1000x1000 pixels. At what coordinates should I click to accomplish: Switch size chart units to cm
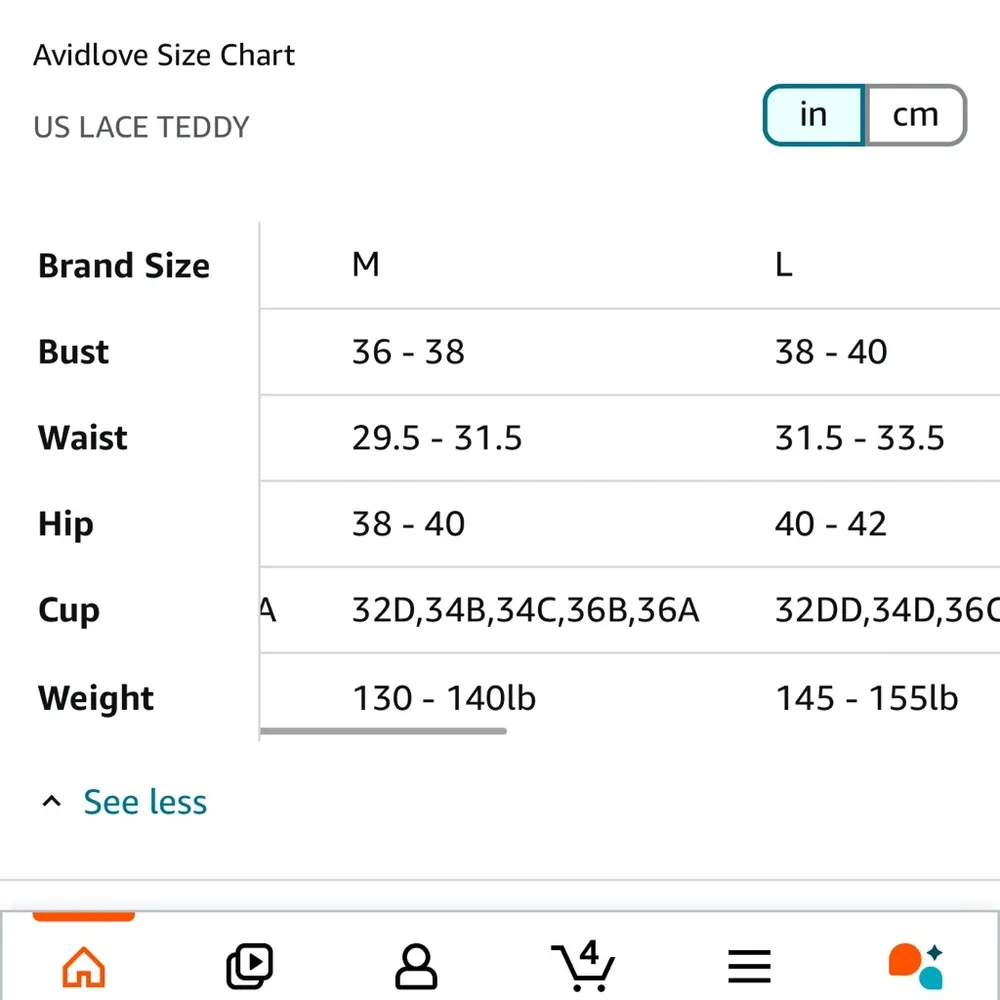pyautogui.click(x=915, y=115)
